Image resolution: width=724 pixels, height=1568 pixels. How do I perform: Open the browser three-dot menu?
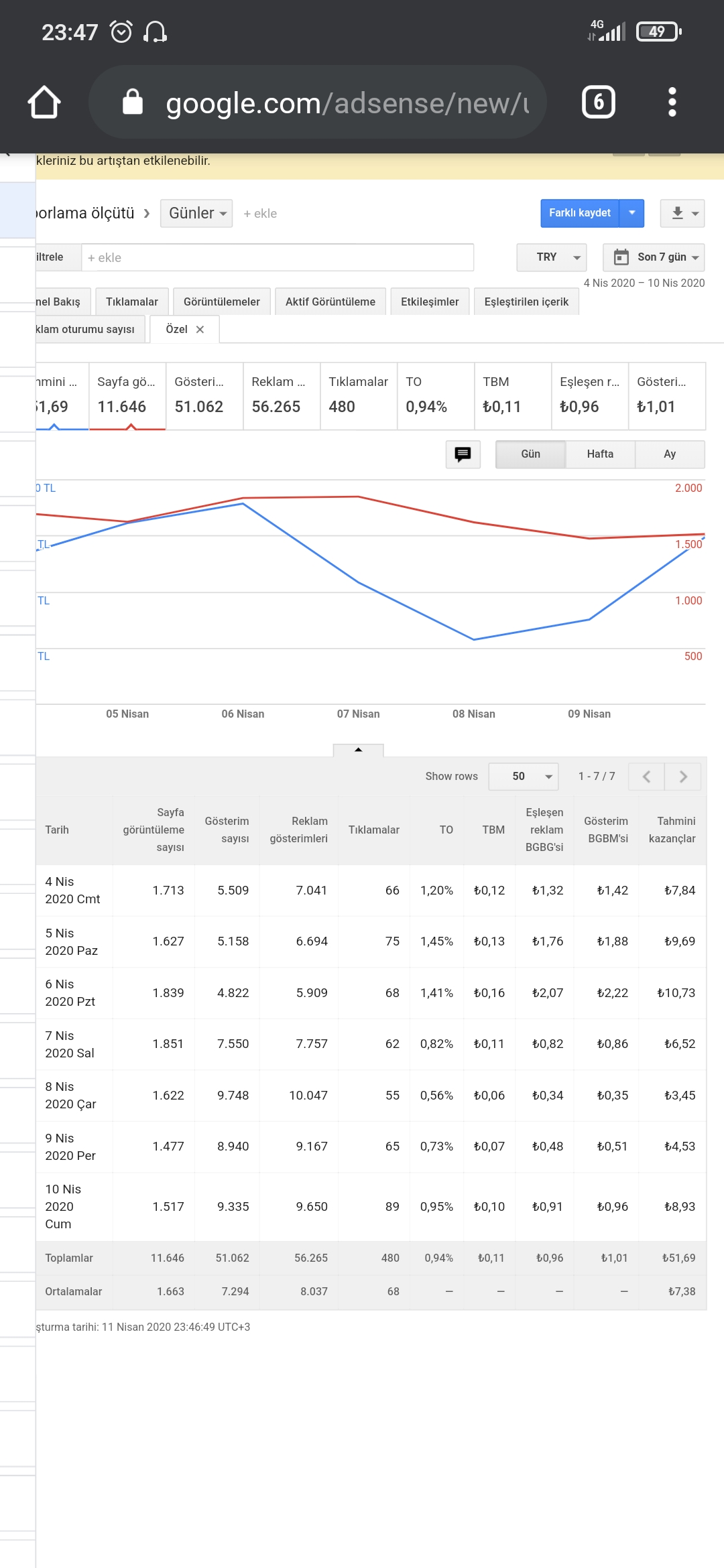(x=672, y=102)
